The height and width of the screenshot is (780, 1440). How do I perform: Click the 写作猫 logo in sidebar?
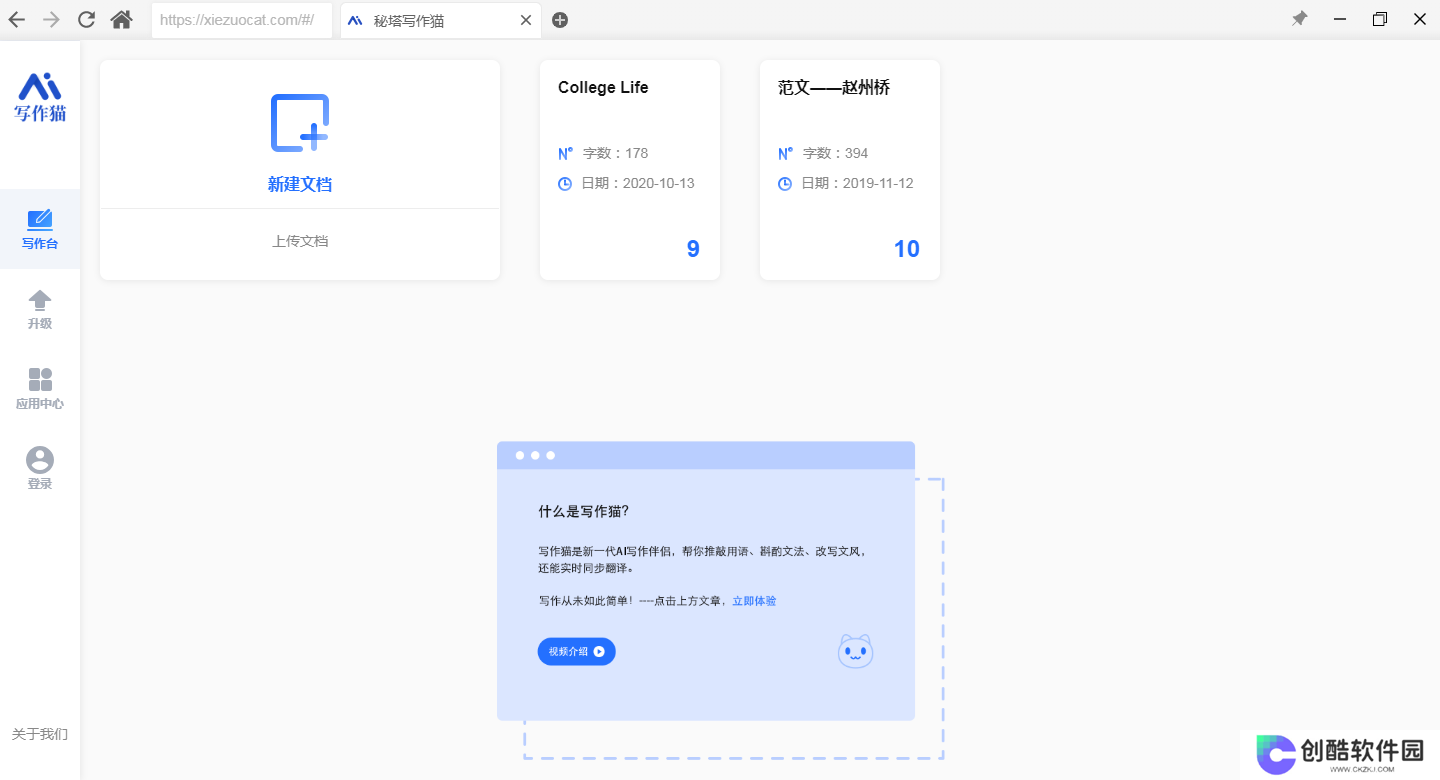pos(40,97)
